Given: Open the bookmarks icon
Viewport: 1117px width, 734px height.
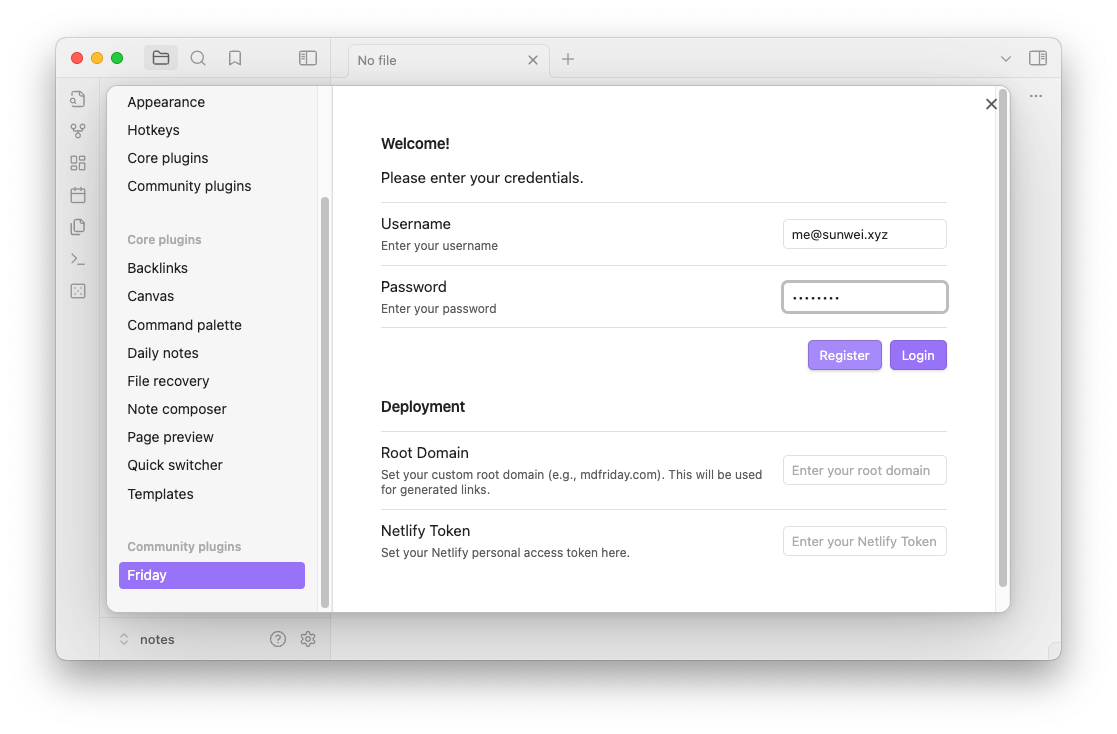Looking at the screenshot, I should (235, 58).
